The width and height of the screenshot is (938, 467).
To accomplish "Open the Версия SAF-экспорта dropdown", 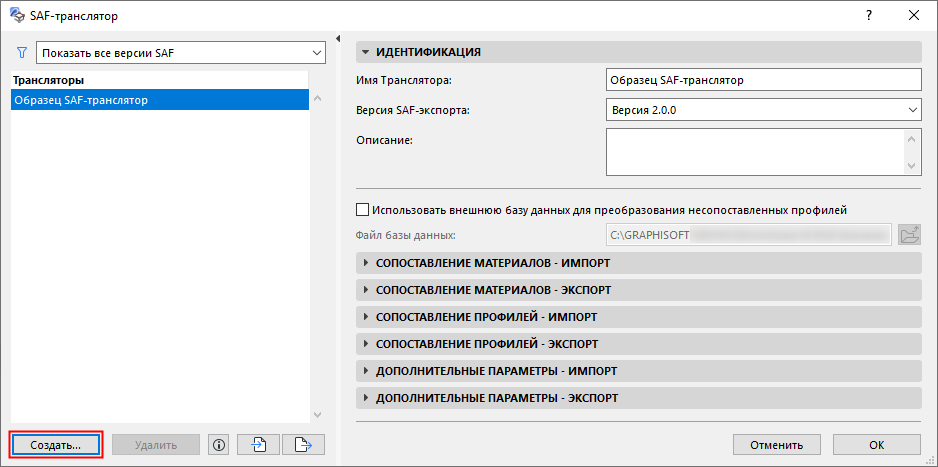I will pos(763,109).
